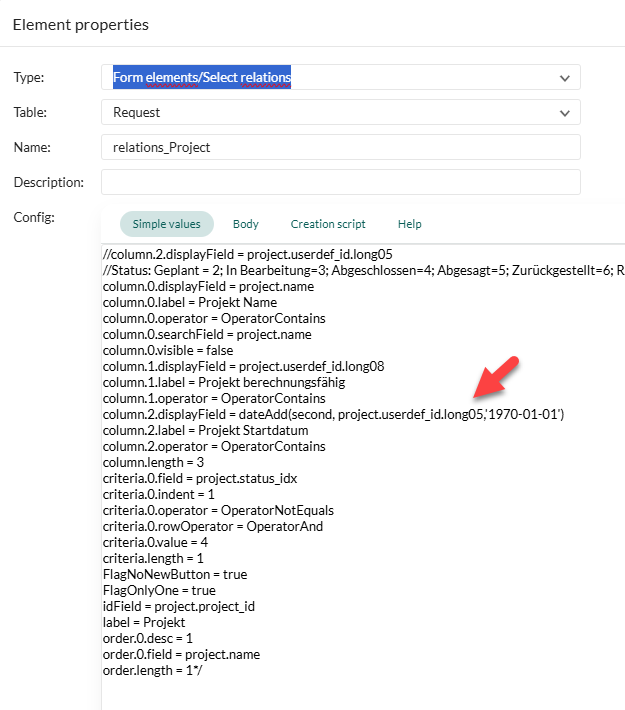Select the Simple values tab
This screenshot has height=710, width=625.
click(x=166, y=224)
